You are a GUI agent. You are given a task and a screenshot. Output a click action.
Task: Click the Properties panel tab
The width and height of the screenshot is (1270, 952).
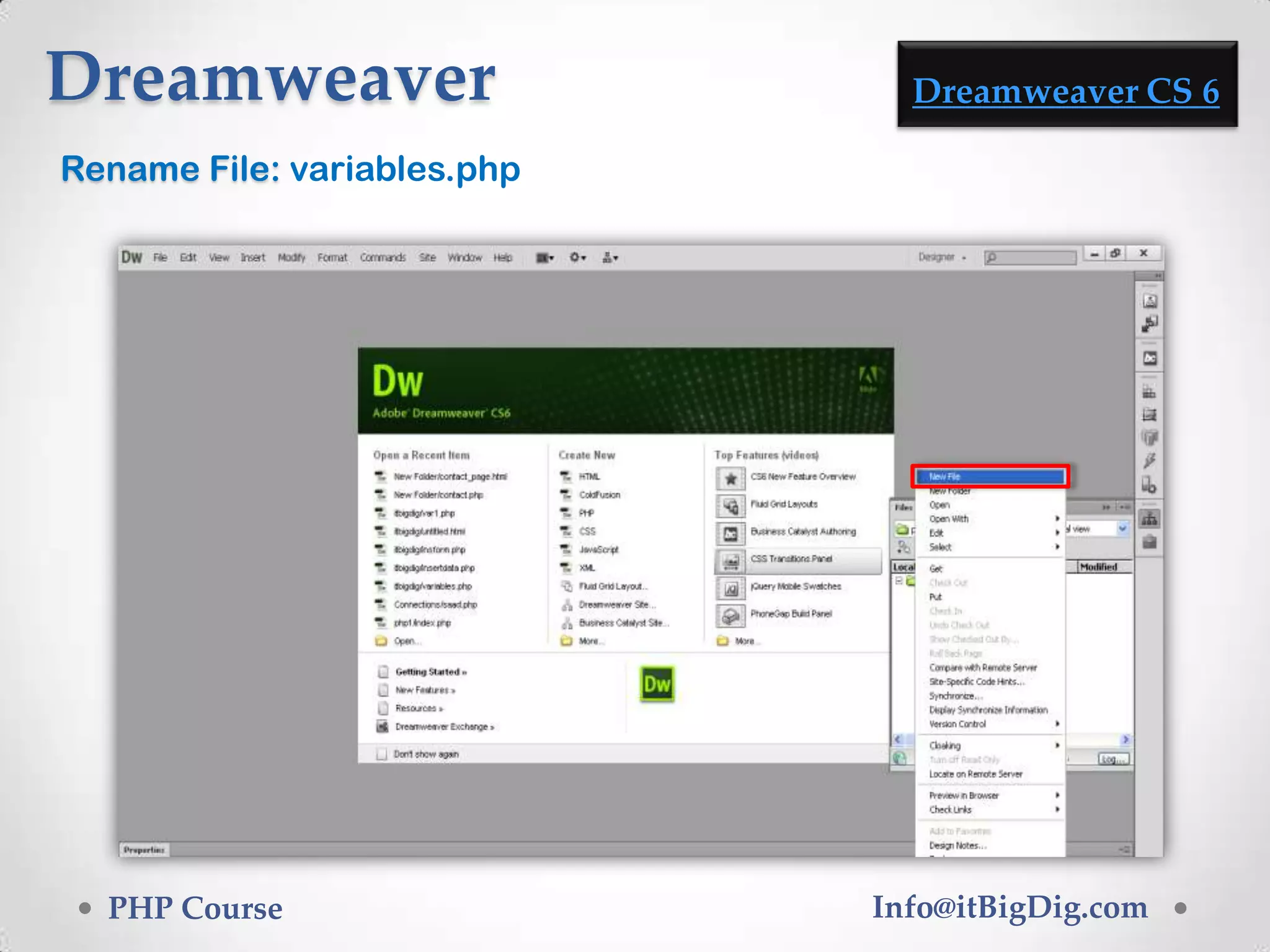coord(144,850)
